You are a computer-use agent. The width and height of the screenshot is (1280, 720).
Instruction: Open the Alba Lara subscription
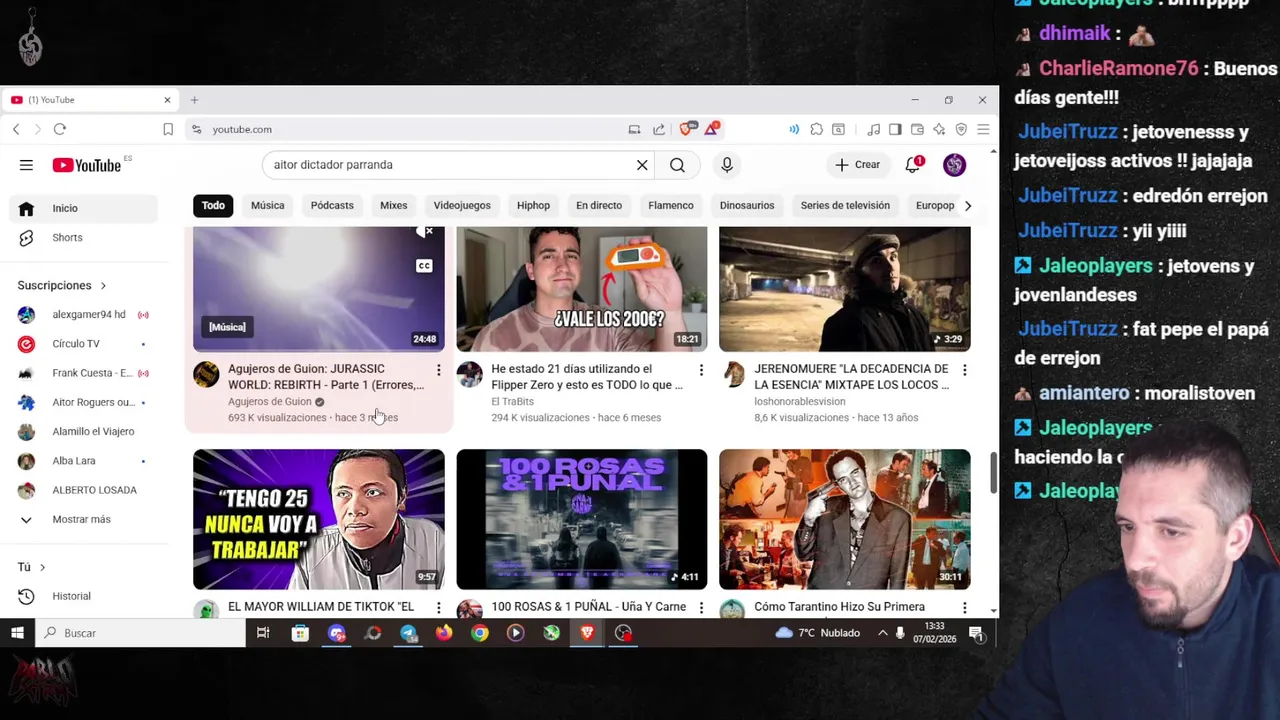point(84,461)
